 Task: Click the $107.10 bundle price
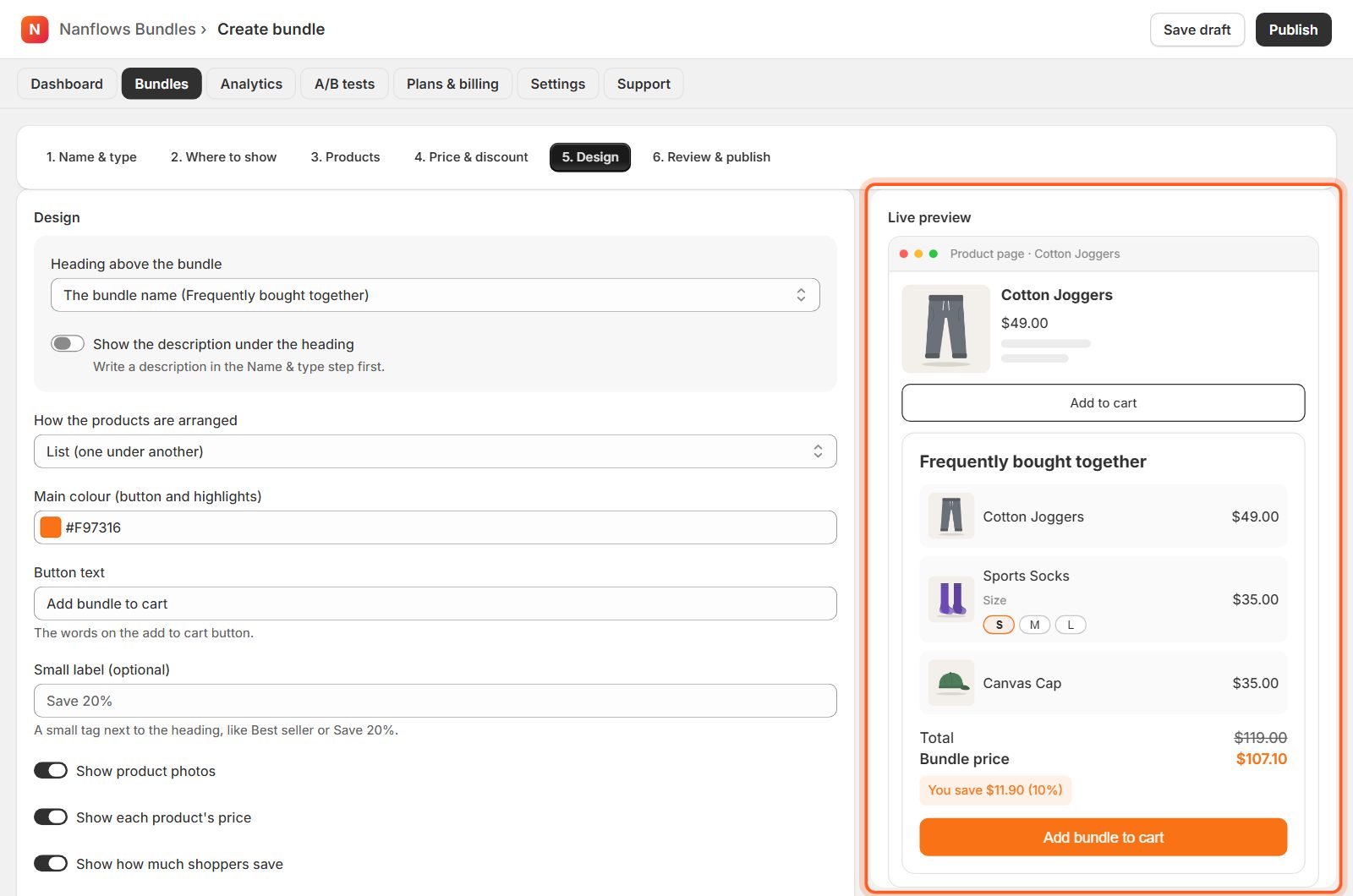click(x=1261, y=759)
